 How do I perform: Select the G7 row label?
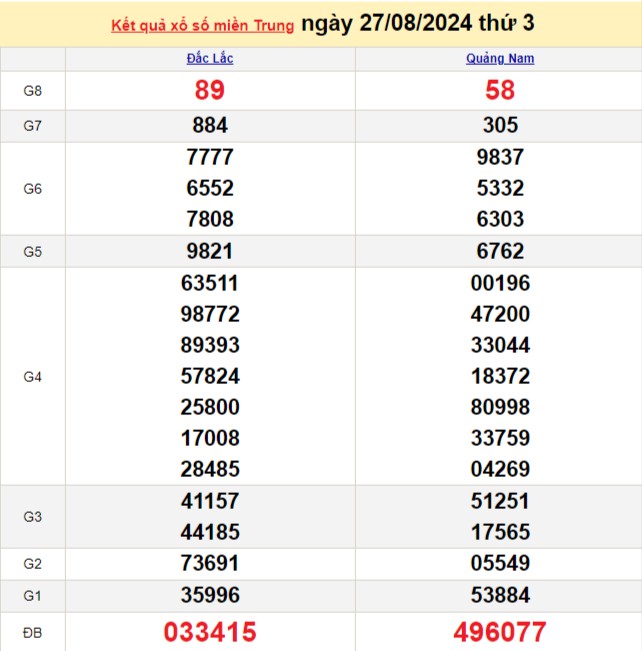pyautogui.click(x=32, y=125)
